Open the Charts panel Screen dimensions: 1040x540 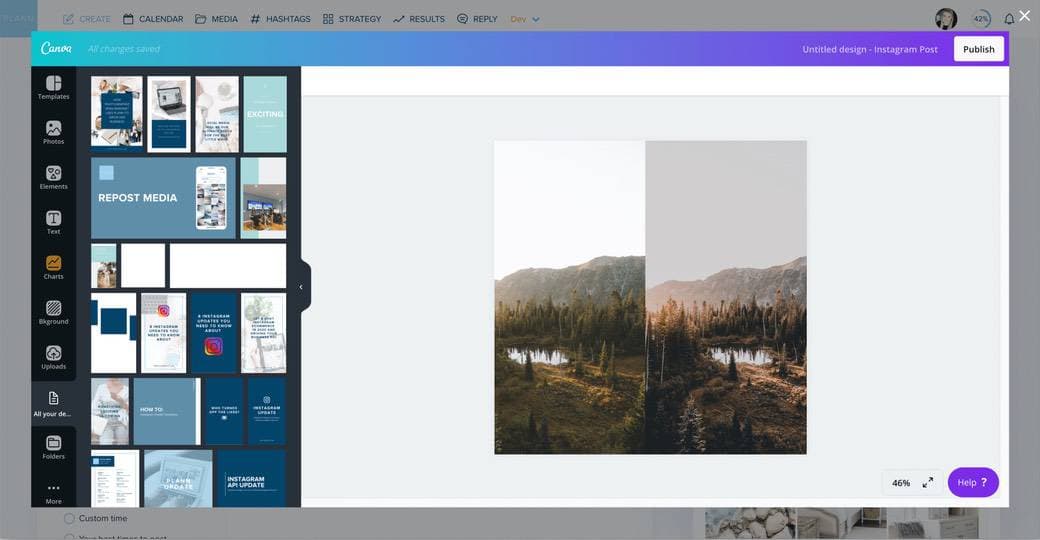(54, 268)
